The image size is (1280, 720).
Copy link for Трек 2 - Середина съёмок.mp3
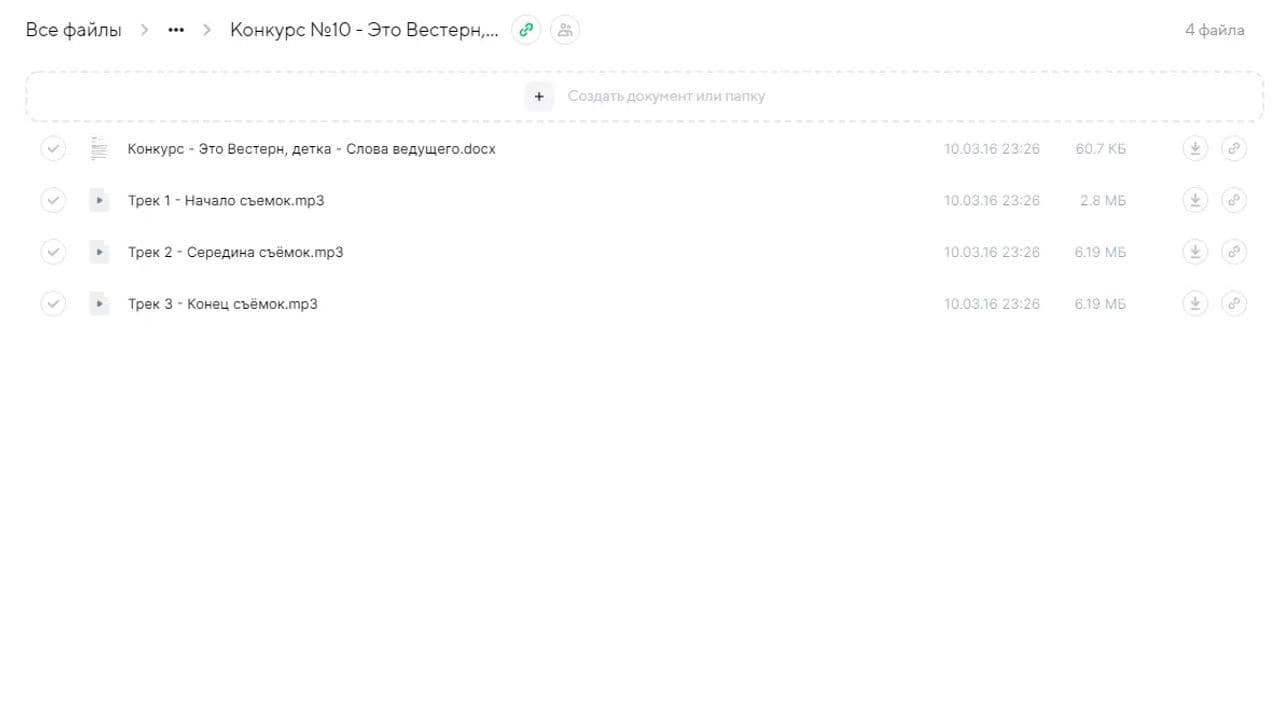[x=1234, y=252]
